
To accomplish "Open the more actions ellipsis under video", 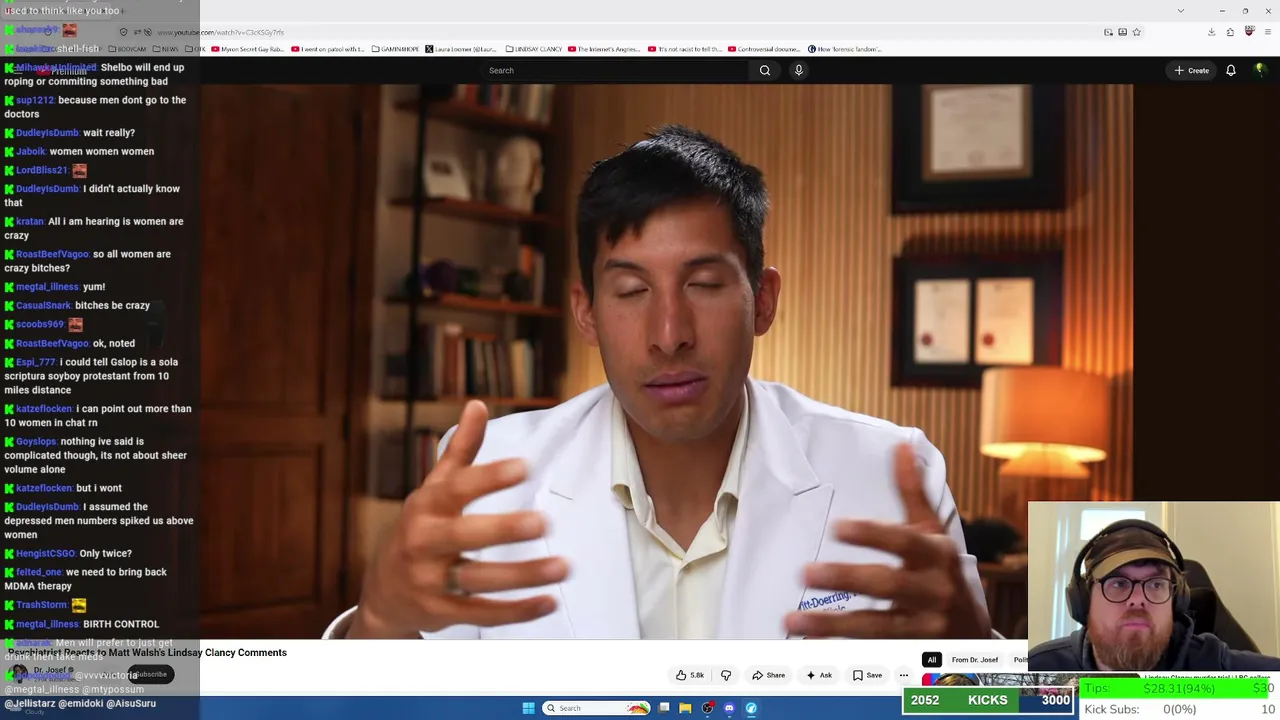I will [x=904, y=675].
